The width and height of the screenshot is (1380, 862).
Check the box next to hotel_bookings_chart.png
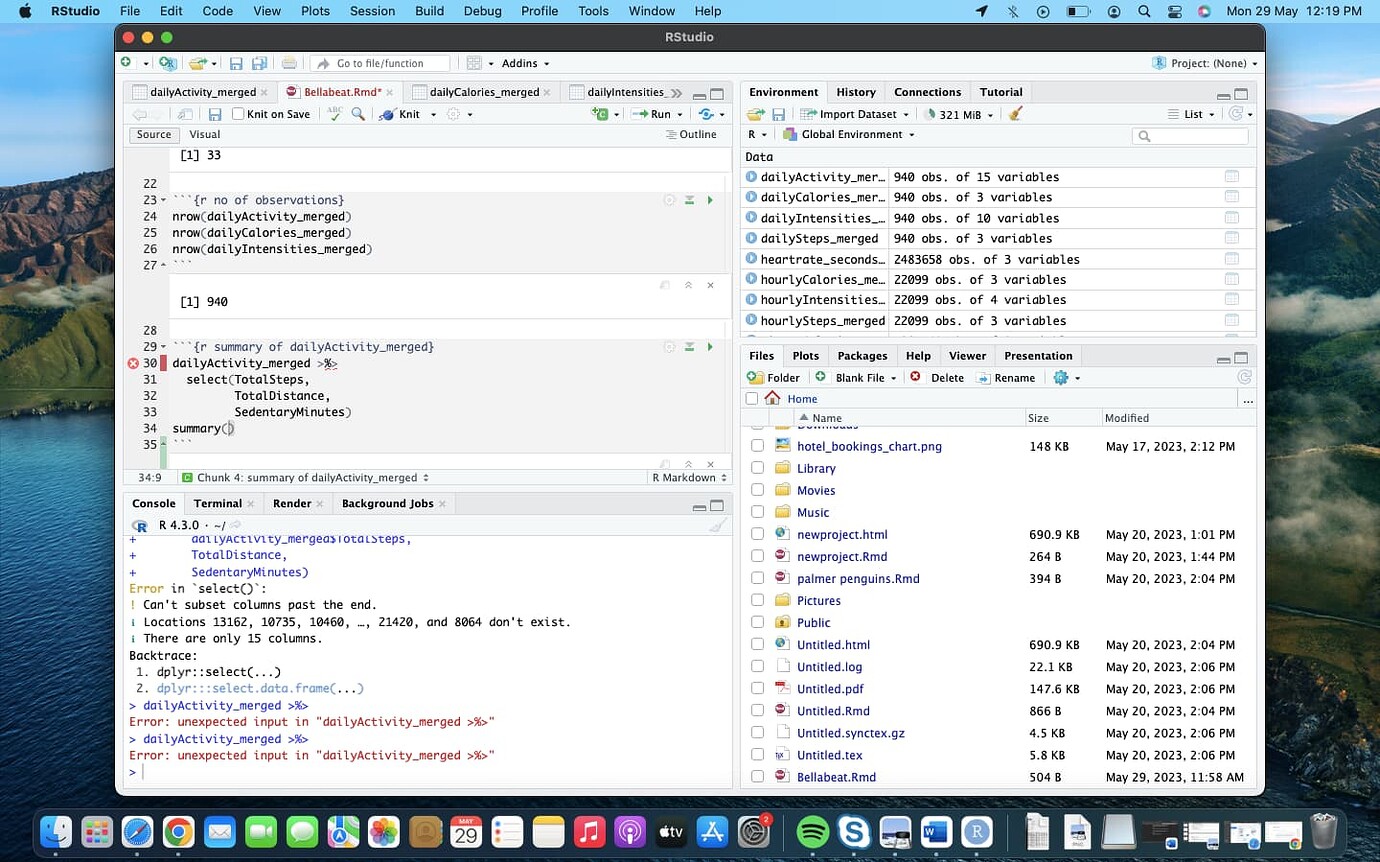[x=757, y=446]
